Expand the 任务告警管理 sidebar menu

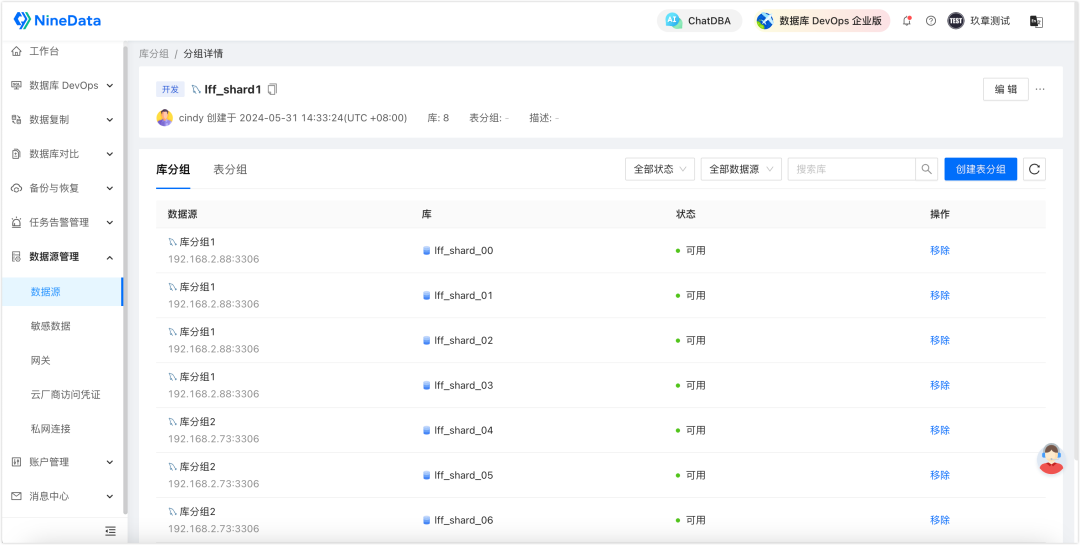(62, 223)
